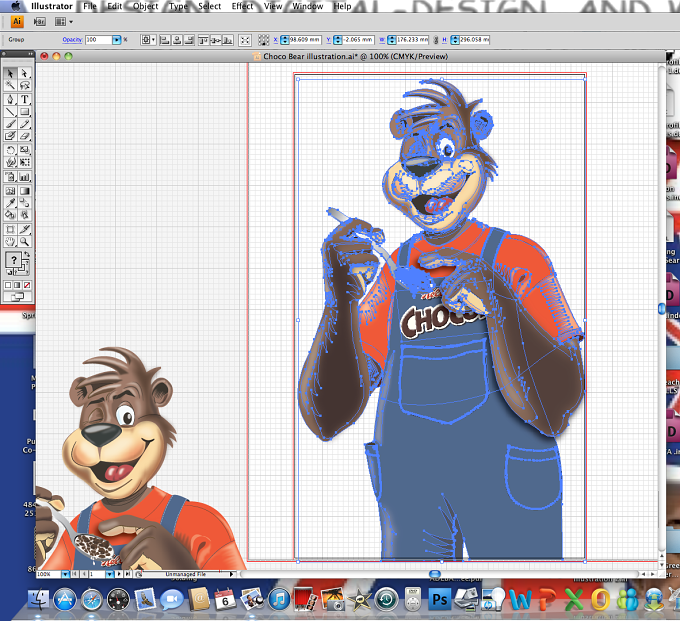Expand the status bar Unmanaged File arrow
This screenshot has height=621, width=680.
click(x=232, y=574)
